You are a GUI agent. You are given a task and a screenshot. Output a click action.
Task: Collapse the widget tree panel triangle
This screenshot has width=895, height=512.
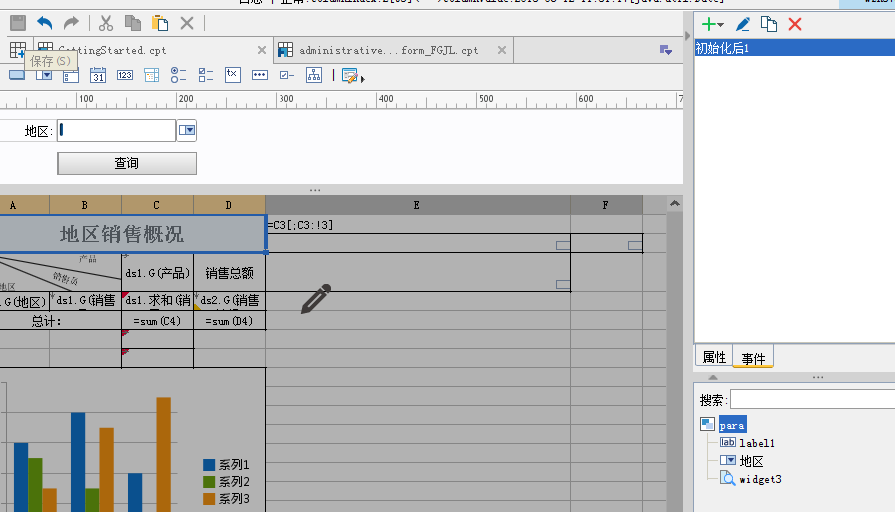tap(713, 377)
